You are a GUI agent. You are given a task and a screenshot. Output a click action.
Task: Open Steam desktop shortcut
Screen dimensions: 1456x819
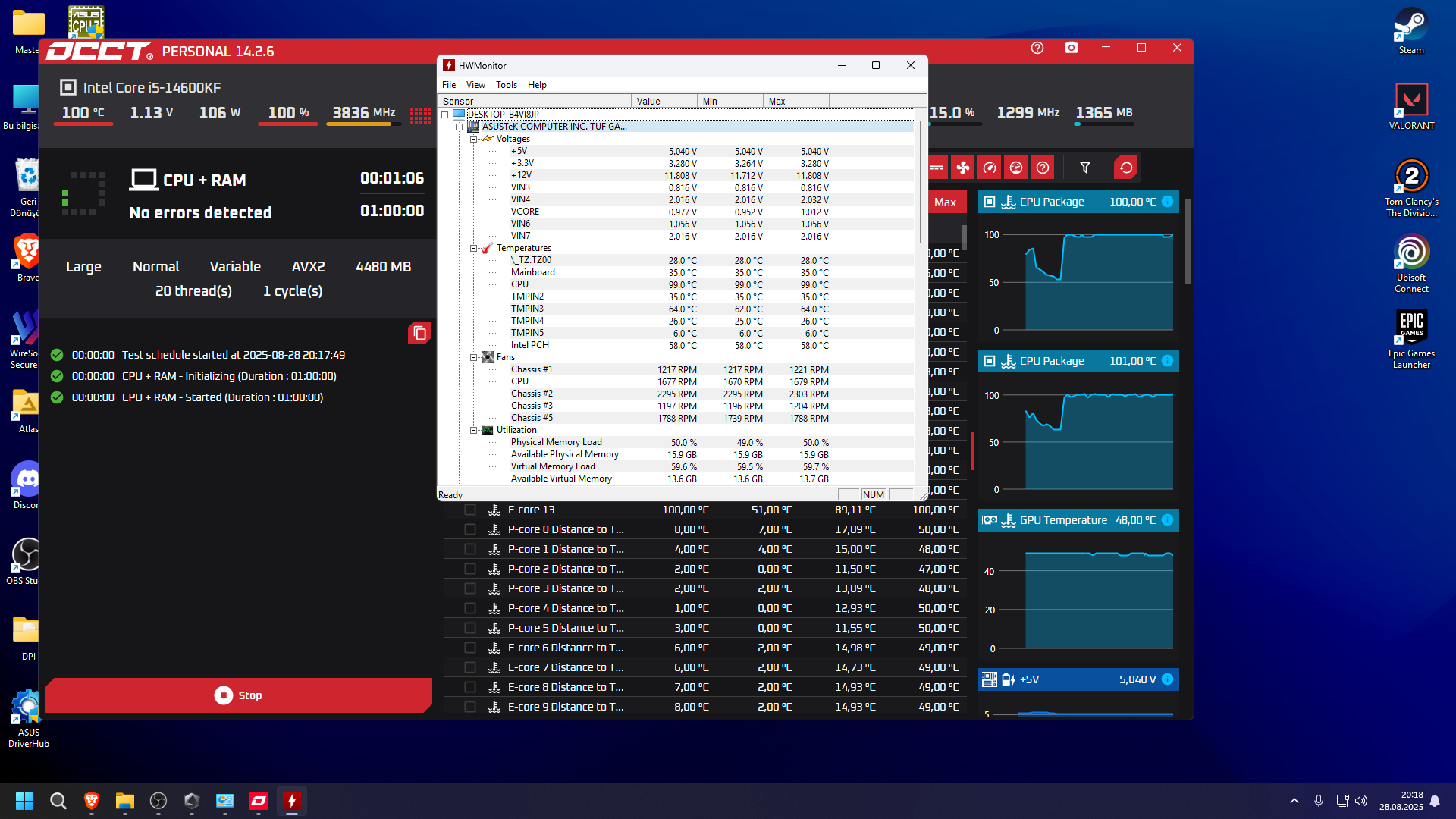click(x=1411, y=31)
